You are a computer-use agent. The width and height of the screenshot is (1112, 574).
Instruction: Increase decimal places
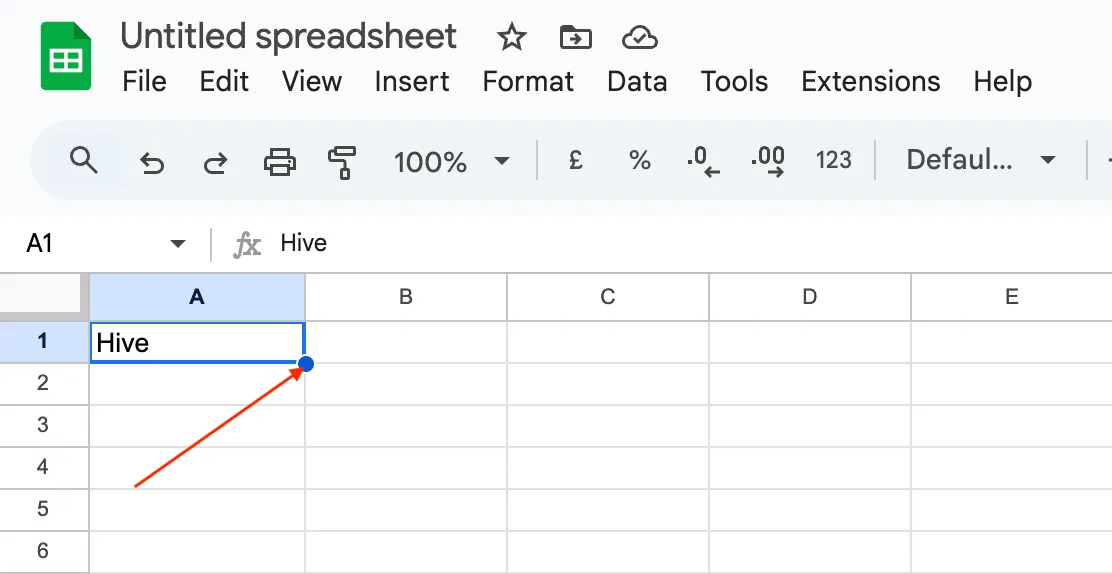[767, 161]
